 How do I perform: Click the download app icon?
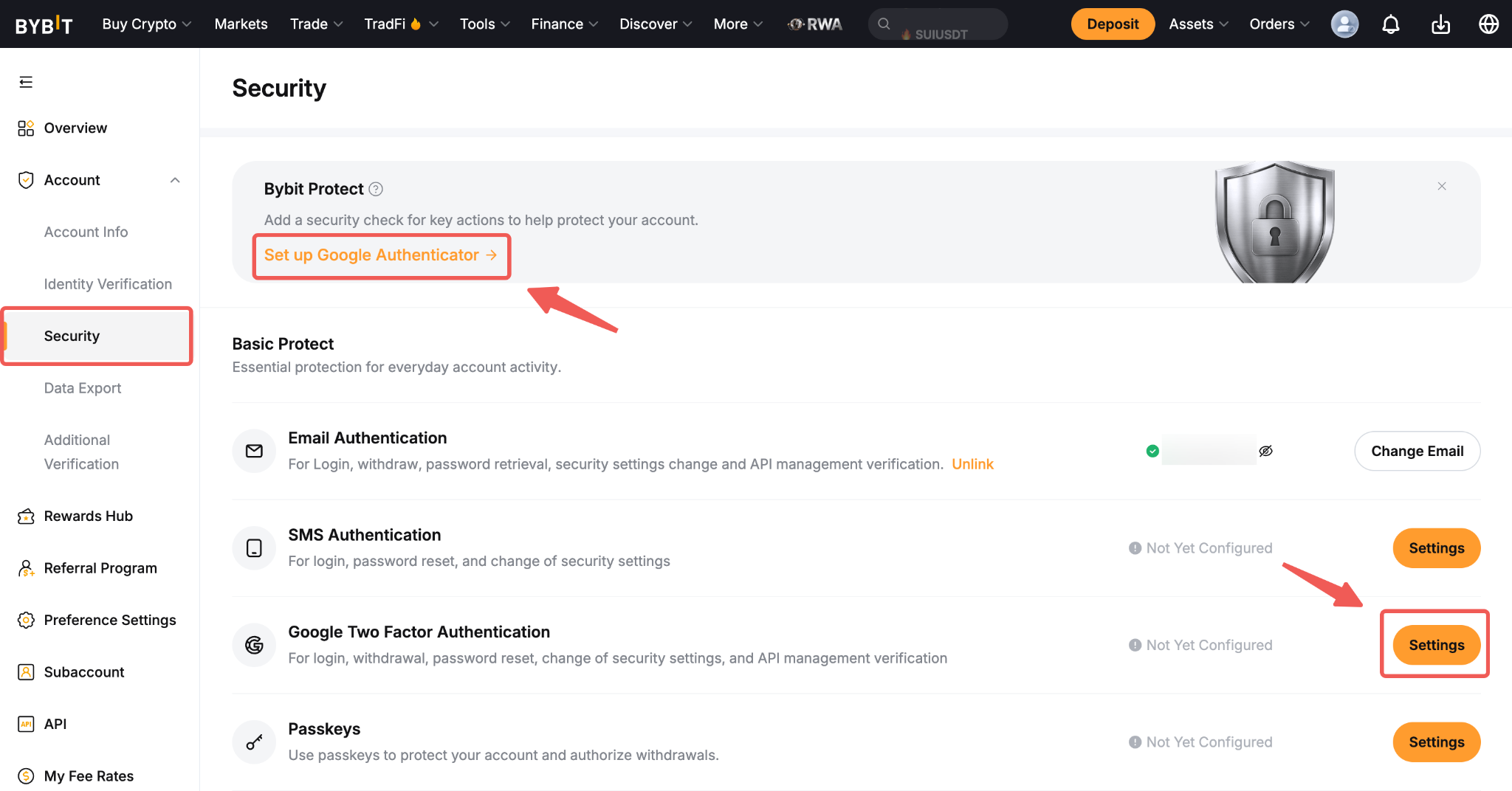point(1440,24)
